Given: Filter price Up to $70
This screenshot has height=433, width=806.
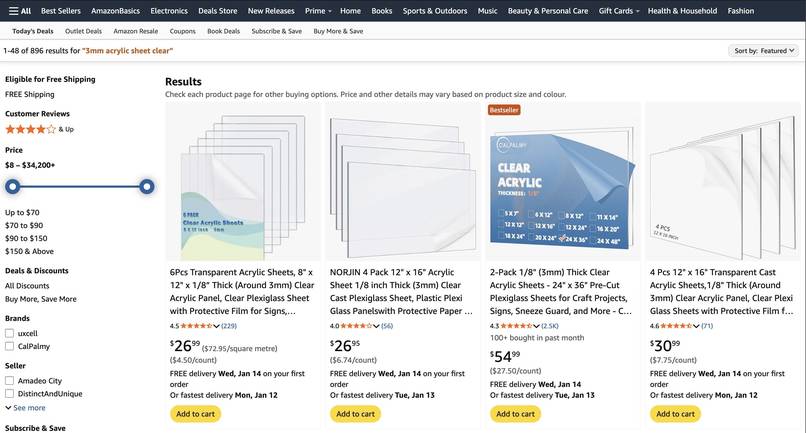Looking at the screenshot, I should (x=22, y=212).
